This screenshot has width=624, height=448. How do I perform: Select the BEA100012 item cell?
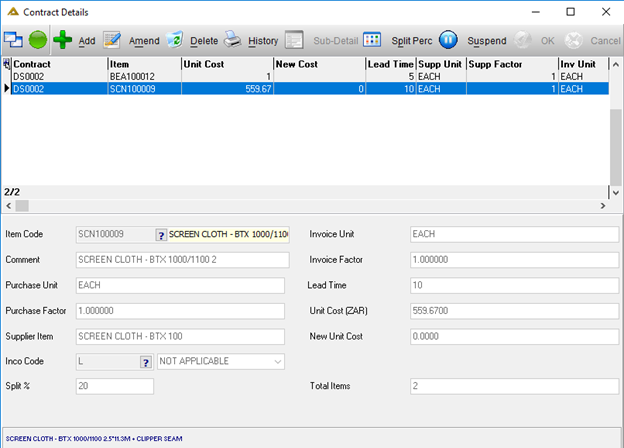pyautogui.click(x=144, y=76)
